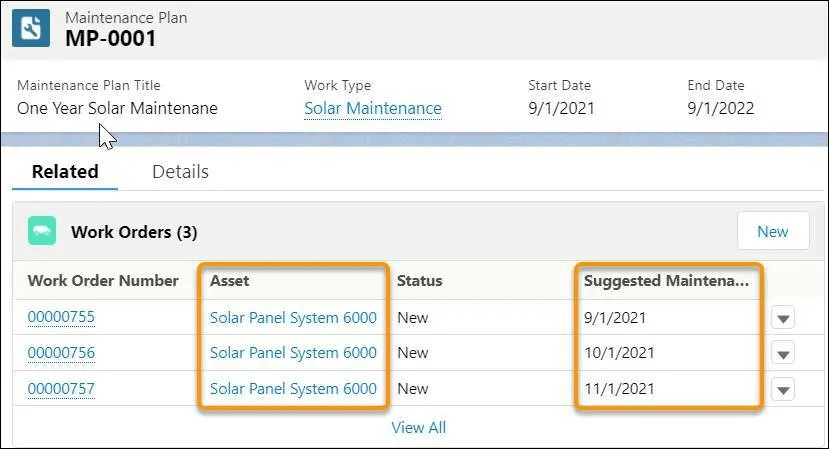Click the Maintenance Plan record icon
Screen dimensions: 829x449
click(31, 29)
